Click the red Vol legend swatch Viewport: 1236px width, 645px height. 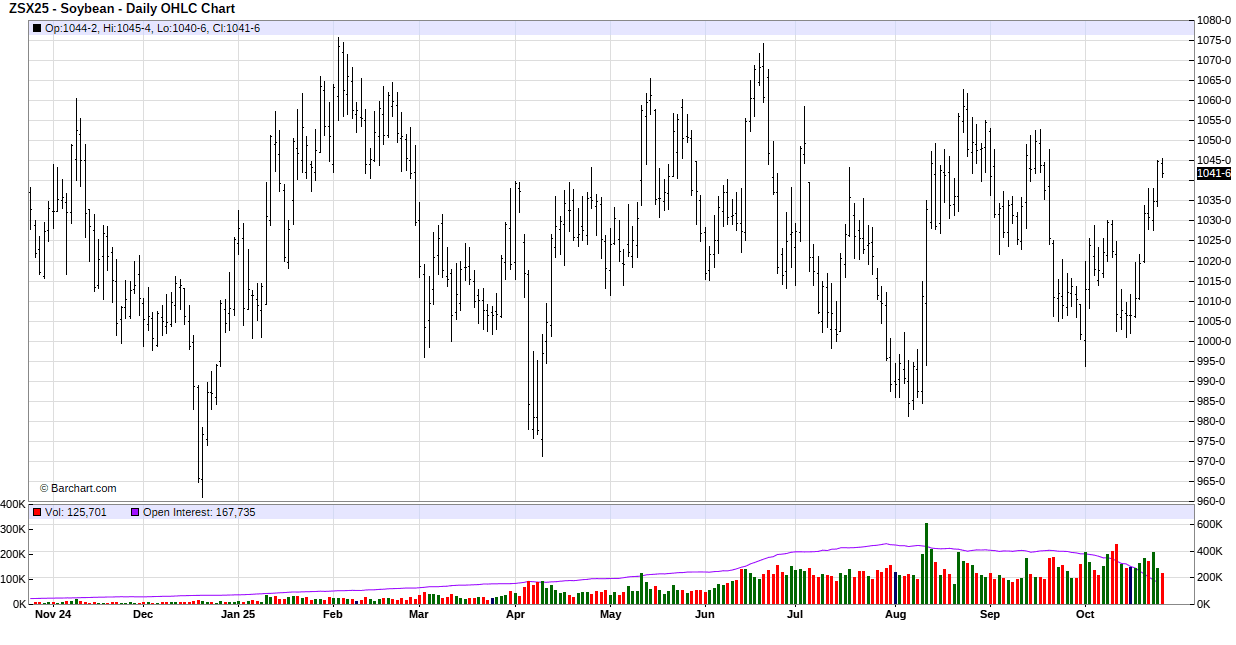tap(37, 512)
